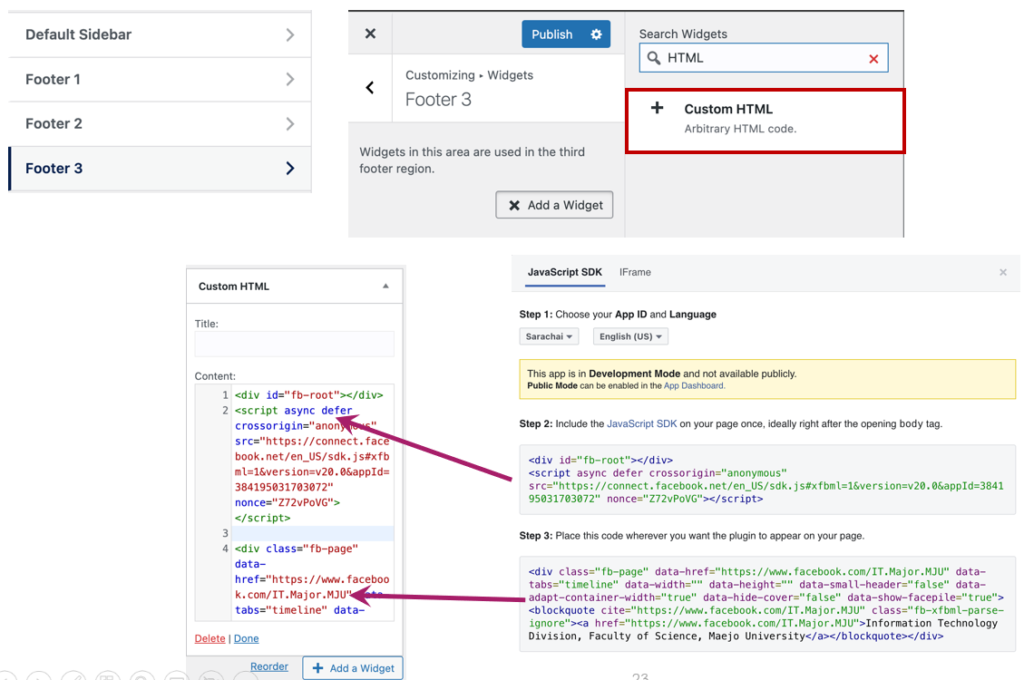Click the Add a Widget button in Footer 3
Screen dimensions: 1024x680
554,205
